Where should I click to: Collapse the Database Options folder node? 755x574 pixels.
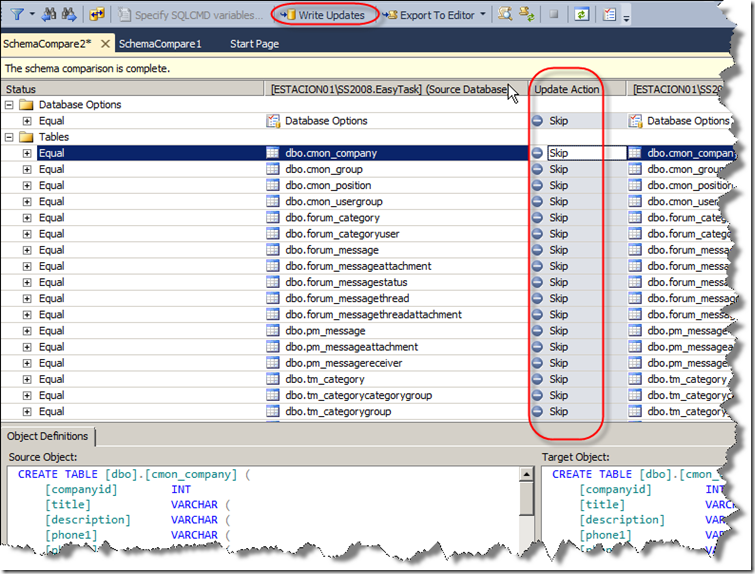[9, 104]
